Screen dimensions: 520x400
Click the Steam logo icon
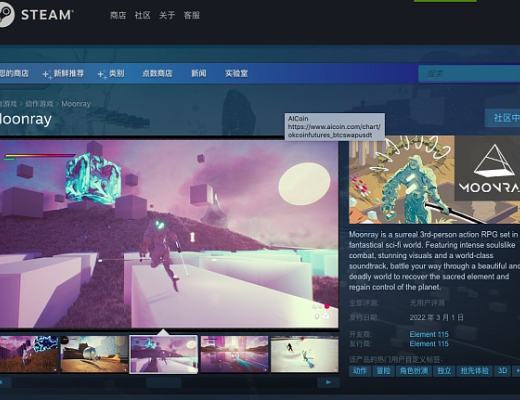coord(6,15)
